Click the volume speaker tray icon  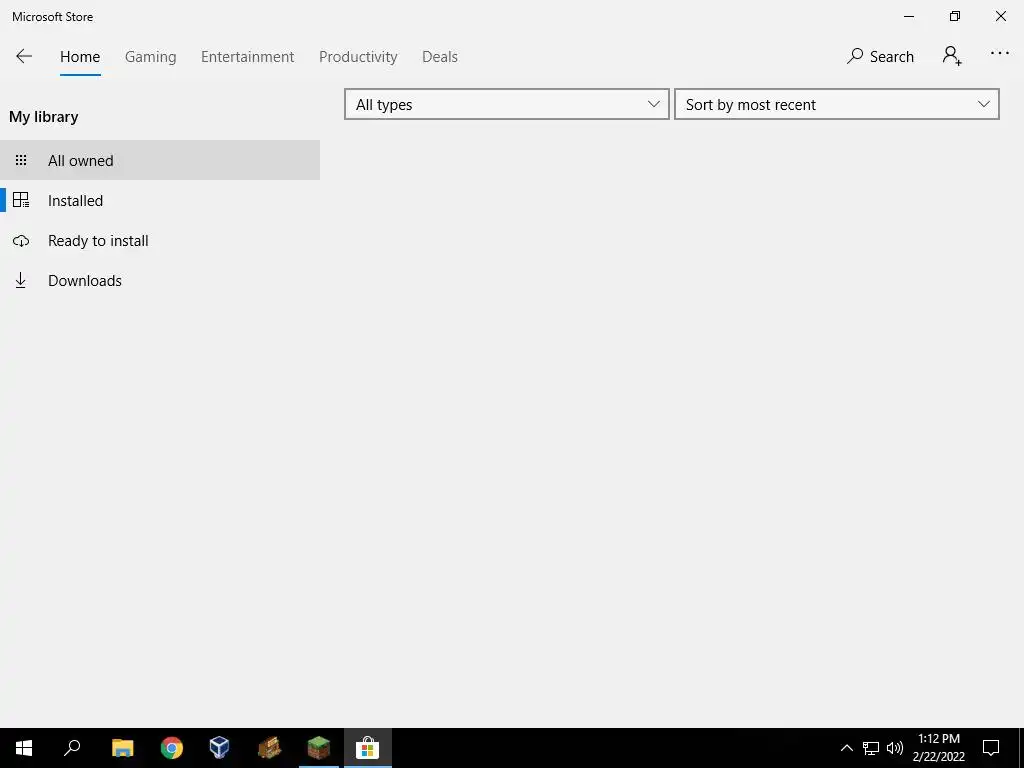click(x=895, y=748)
